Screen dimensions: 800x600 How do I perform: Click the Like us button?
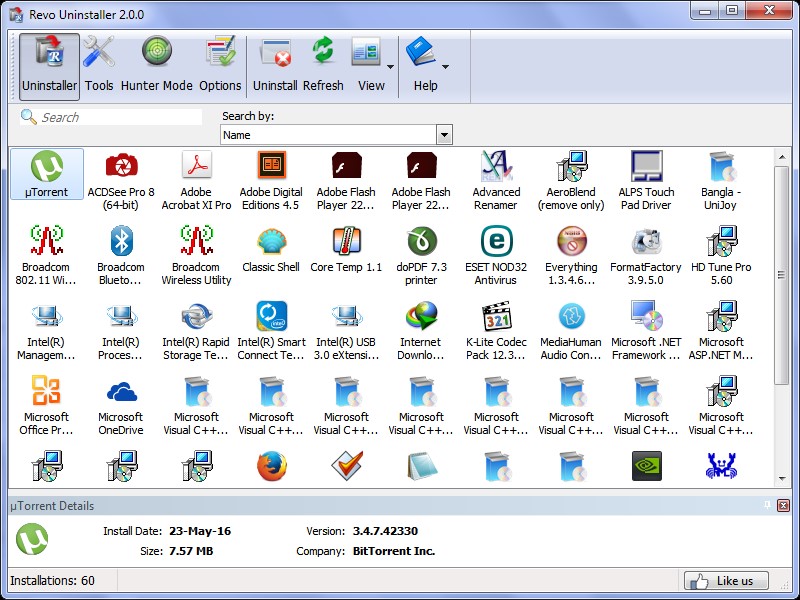click(x=726, y=581)
